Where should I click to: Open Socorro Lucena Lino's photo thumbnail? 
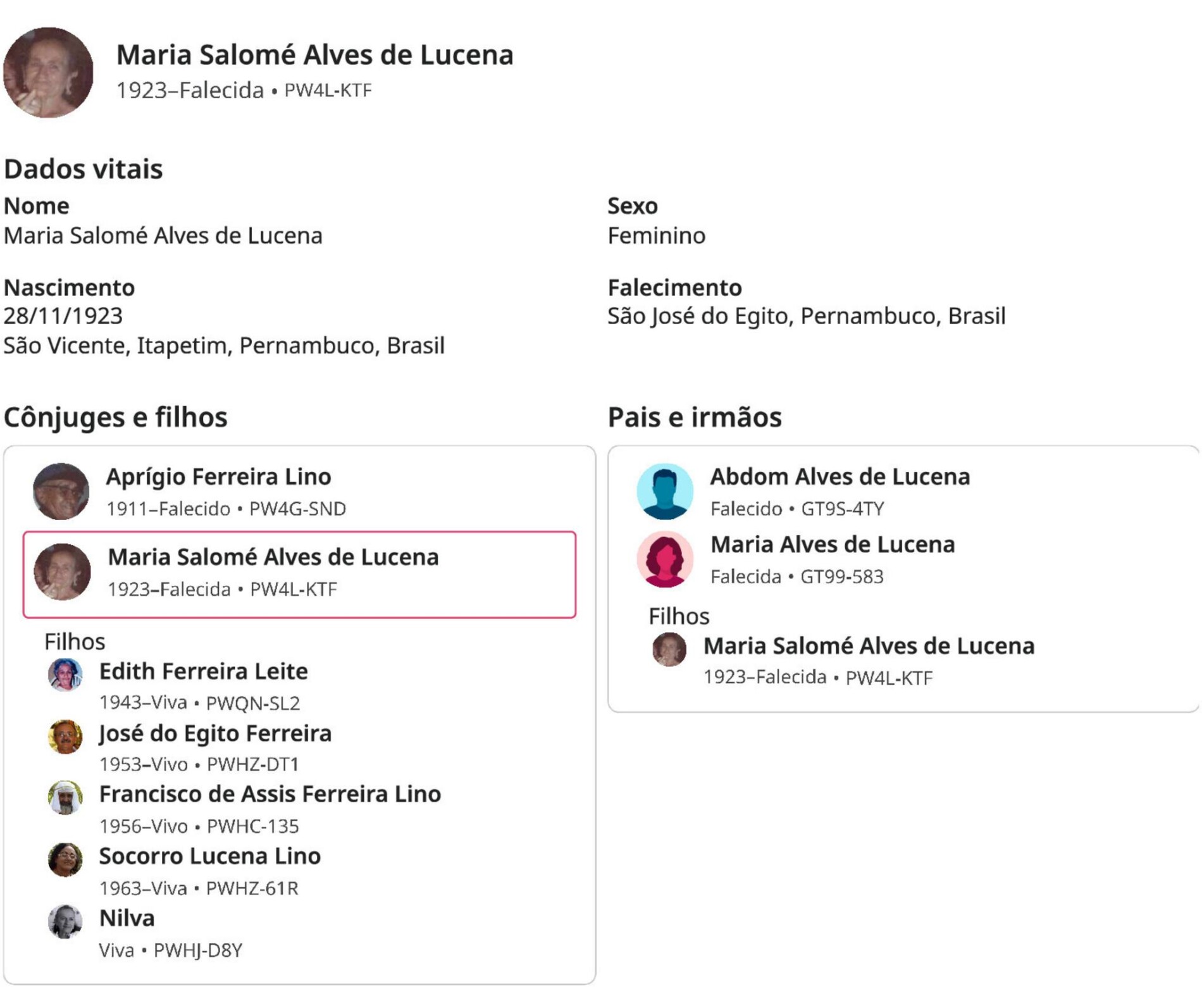click(65, 859)
